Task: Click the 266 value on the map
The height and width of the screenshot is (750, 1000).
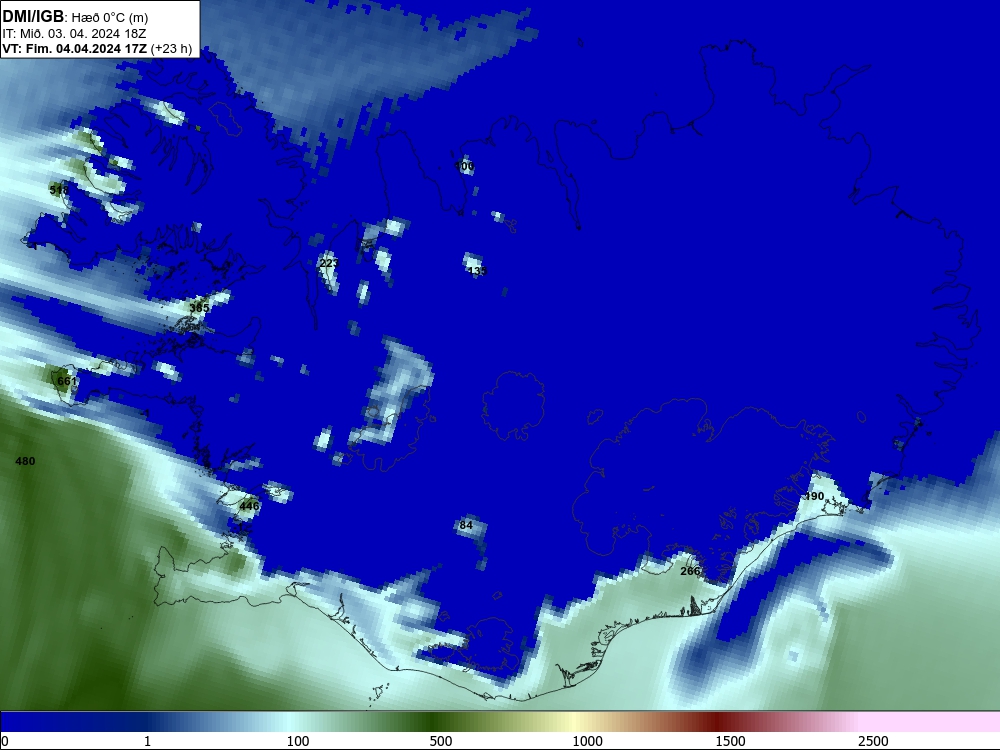Action: [x=690, y=571]
